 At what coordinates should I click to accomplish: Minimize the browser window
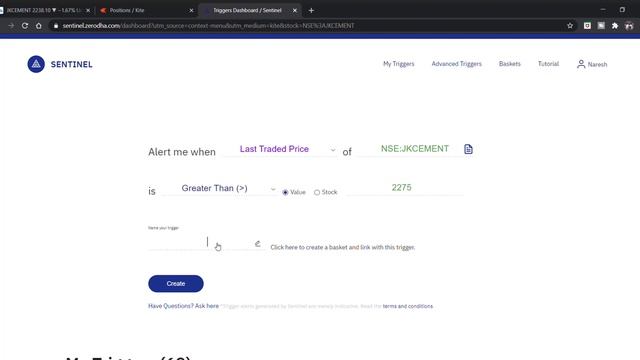point(602,10)
